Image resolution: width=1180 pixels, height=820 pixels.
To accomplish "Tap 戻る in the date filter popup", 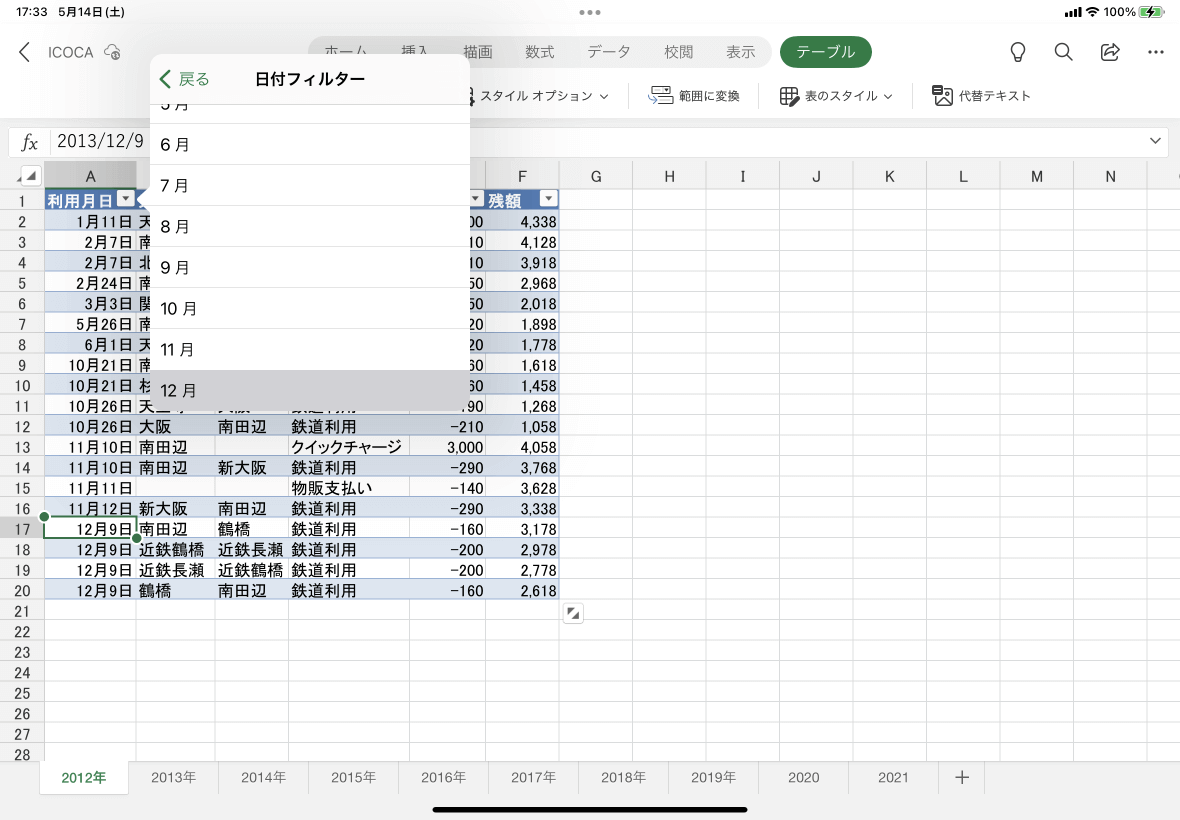I will click(x=184, y=79).
